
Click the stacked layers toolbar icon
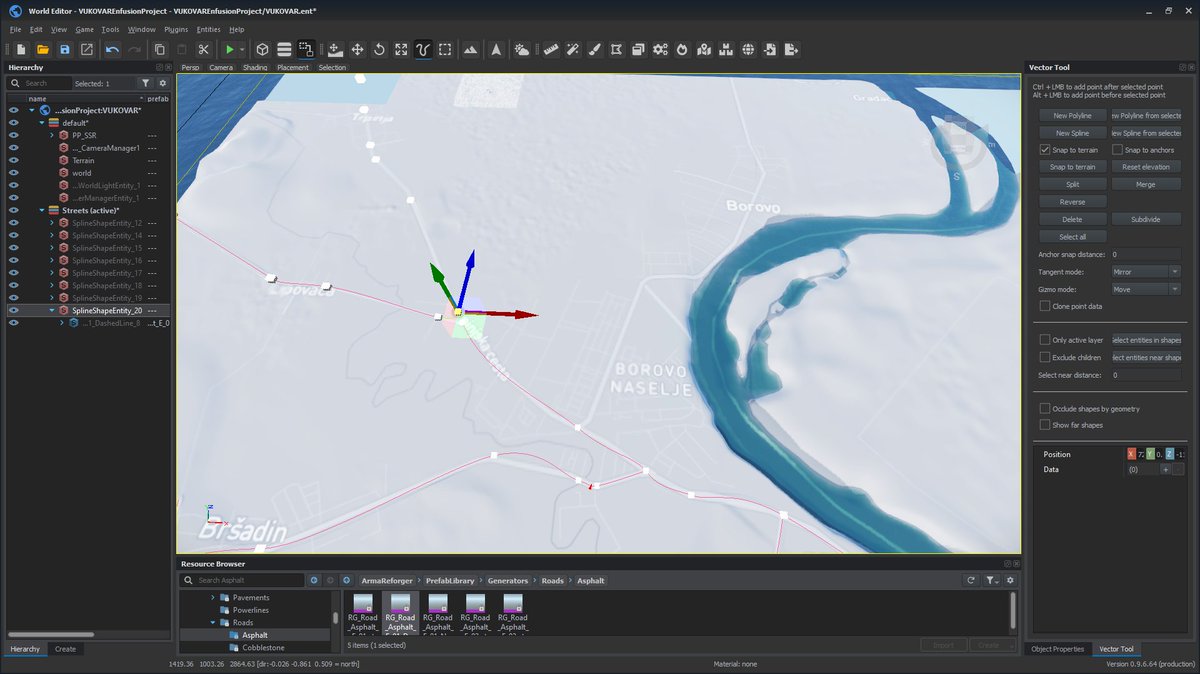pyautogui.click(x=284, y=49)
